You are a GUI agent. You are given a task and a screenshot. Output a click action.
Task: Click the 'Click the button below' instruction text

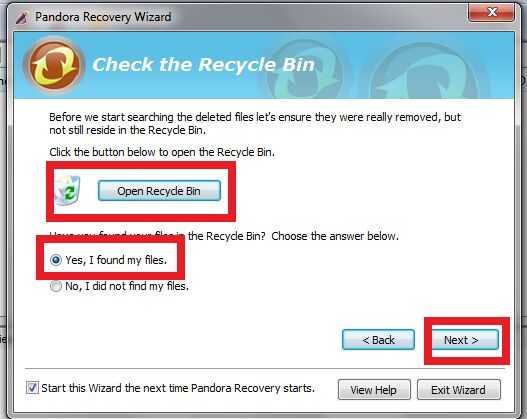point(162,152)
